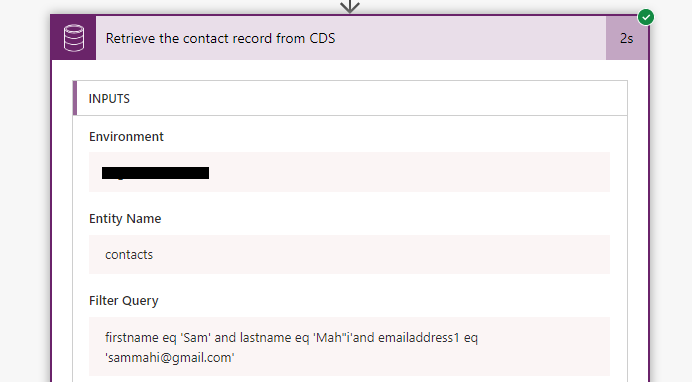Click the Filter Query value box

point(349,347)
